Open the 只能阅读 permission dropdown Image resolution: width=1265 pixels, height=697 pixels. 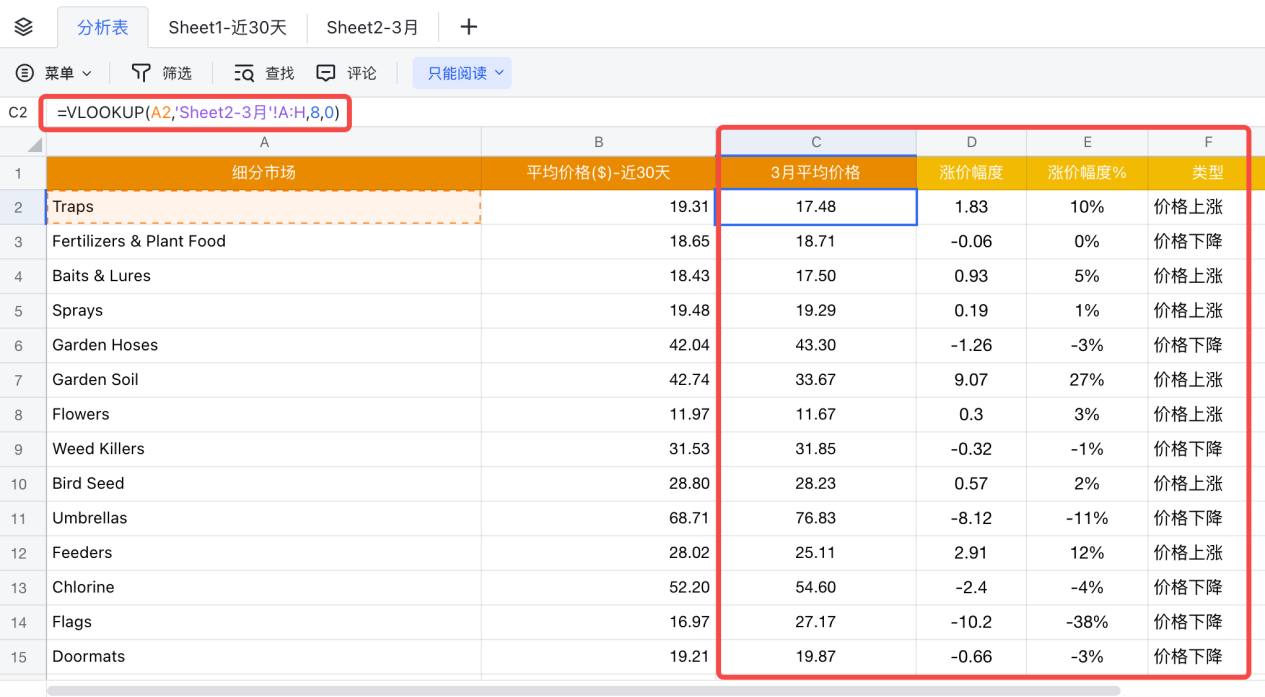[x=462, y=73]
